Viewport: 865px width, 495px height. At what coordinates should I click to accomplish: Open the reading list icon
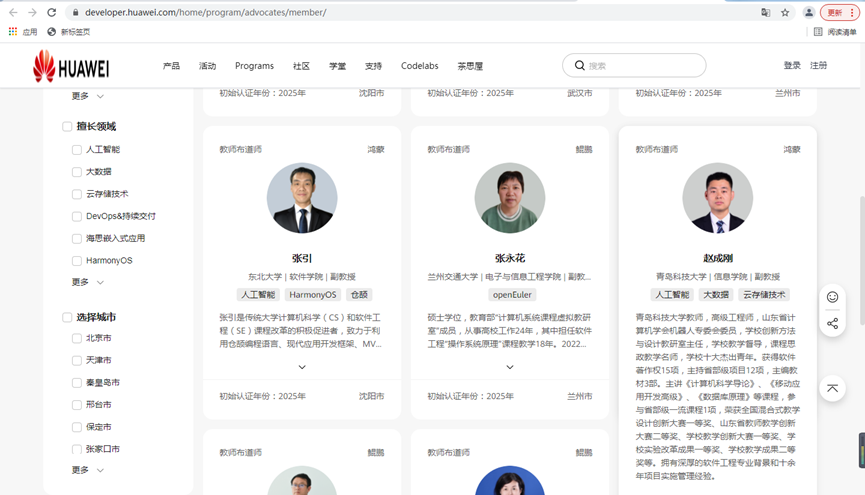click(x=818, y=32)
